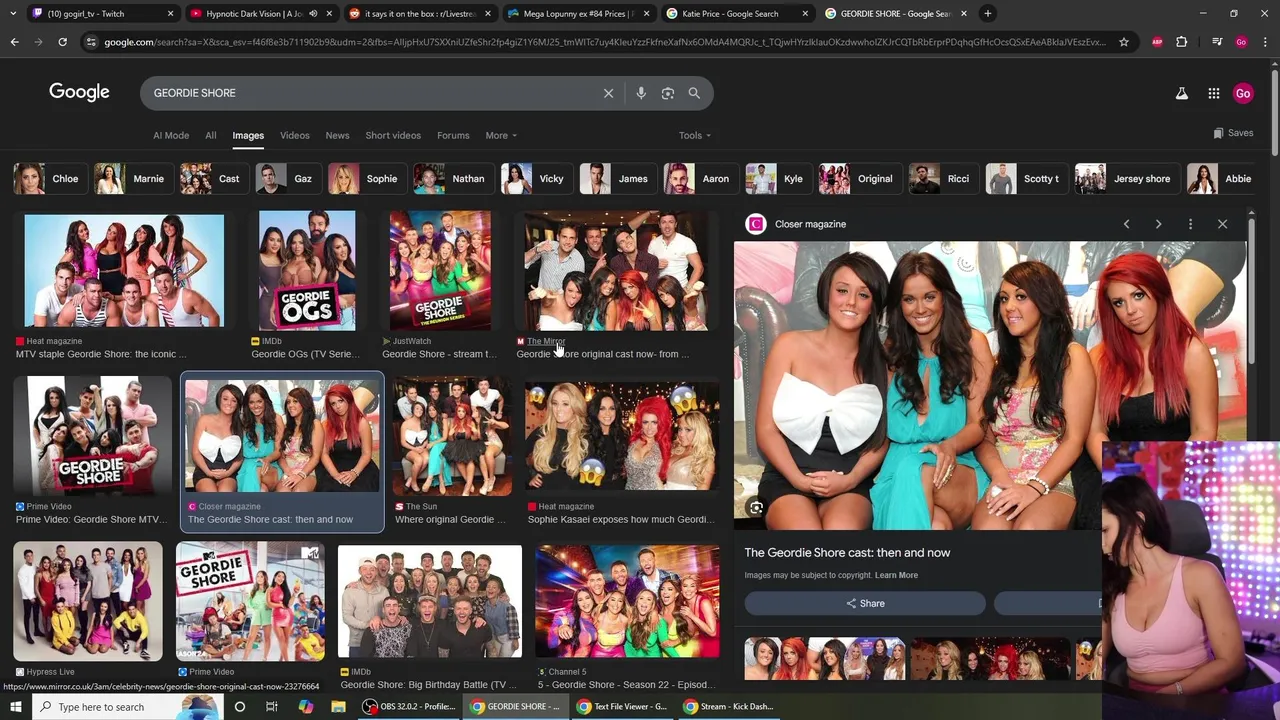Click the magnifier search submit icon

click(694, 93)
